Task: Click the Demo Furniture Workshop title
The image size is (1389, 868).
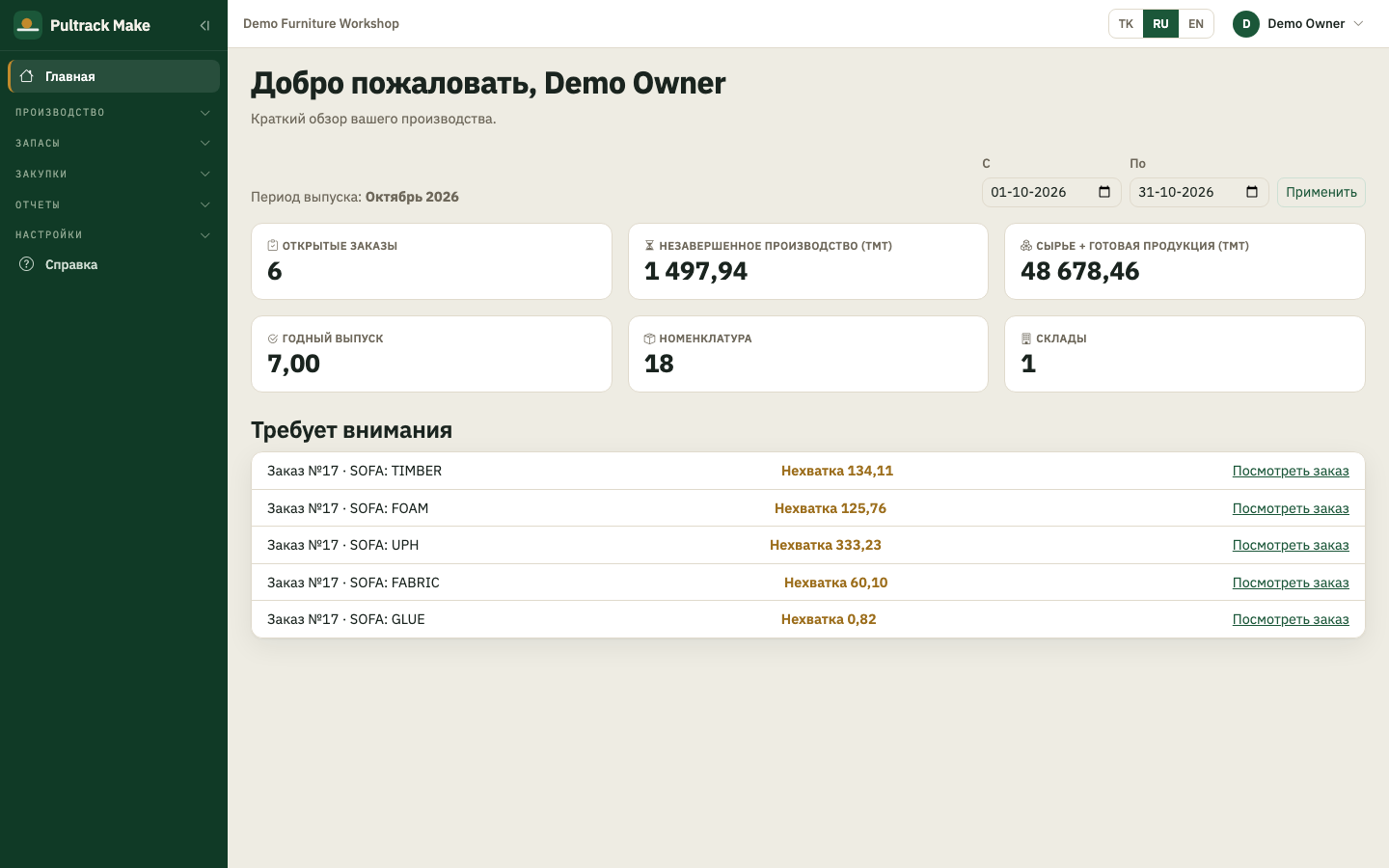Action: [x=321, y=23]
